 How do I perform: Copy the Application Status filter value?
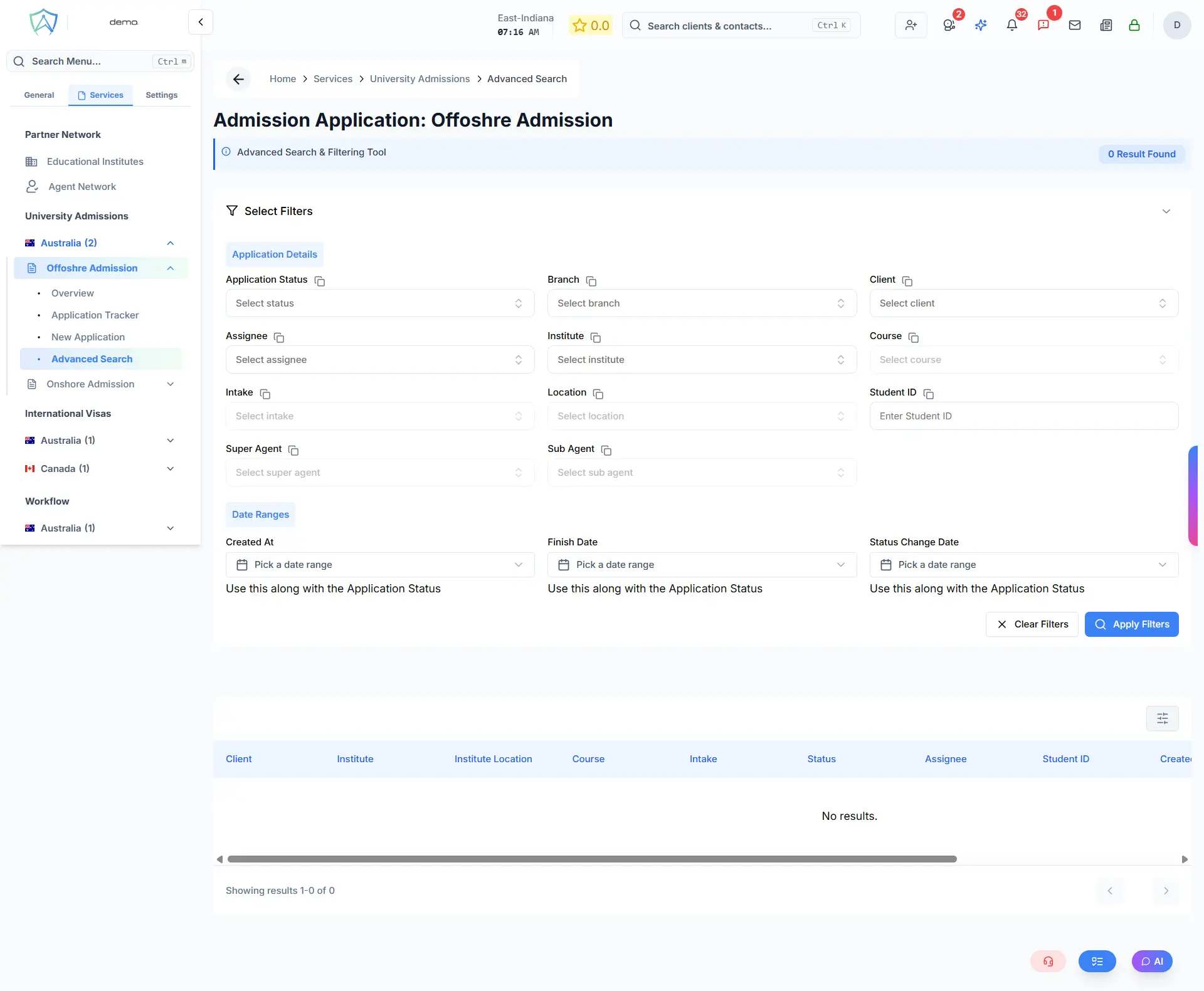(319, 281)
